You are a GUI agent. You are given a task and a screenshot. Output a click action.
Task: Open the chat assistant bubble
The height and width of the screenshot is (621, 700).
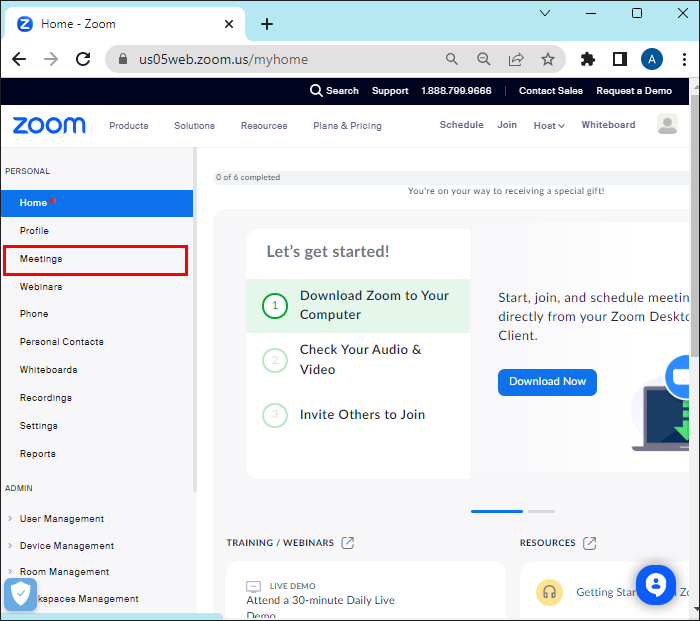point(656,585)
